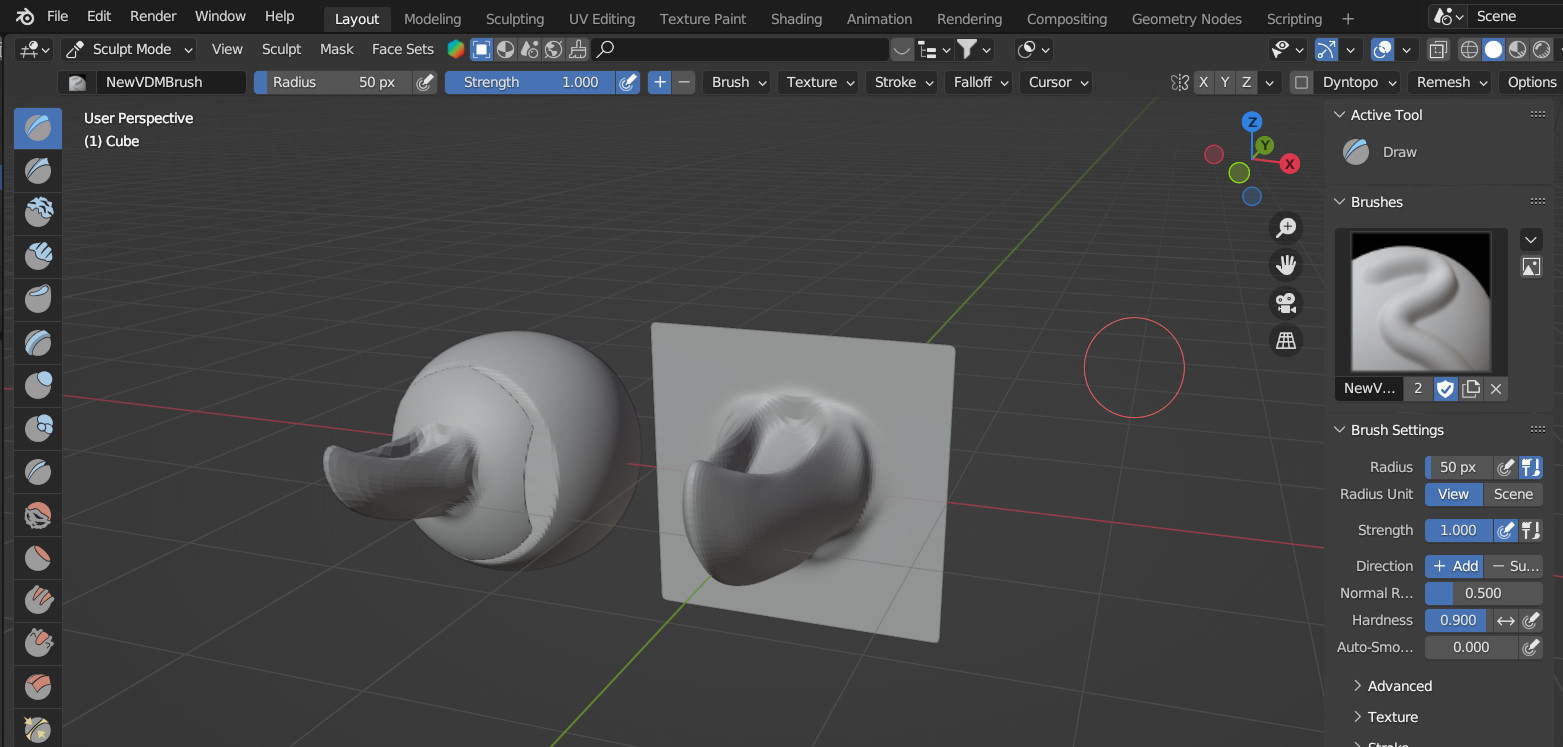This screenshot has height=747, width=1563.
Task: Select the Inflate brush tool
Action: coord(38,385)
